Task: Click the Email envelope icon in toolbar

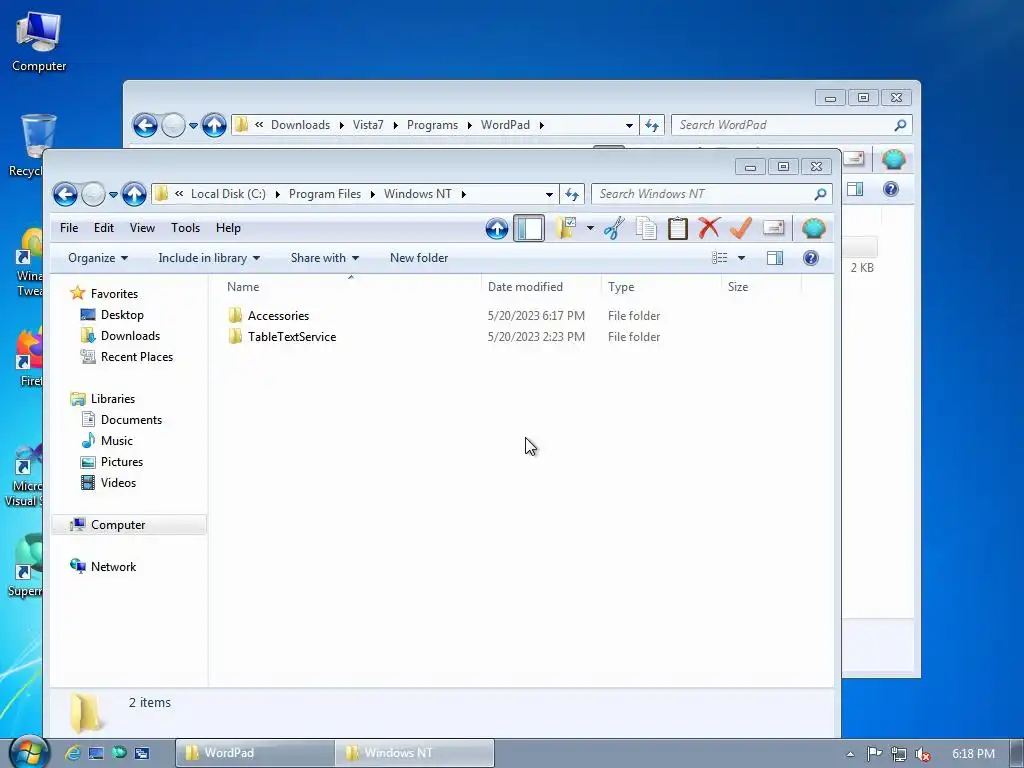Action: (773, 228)
